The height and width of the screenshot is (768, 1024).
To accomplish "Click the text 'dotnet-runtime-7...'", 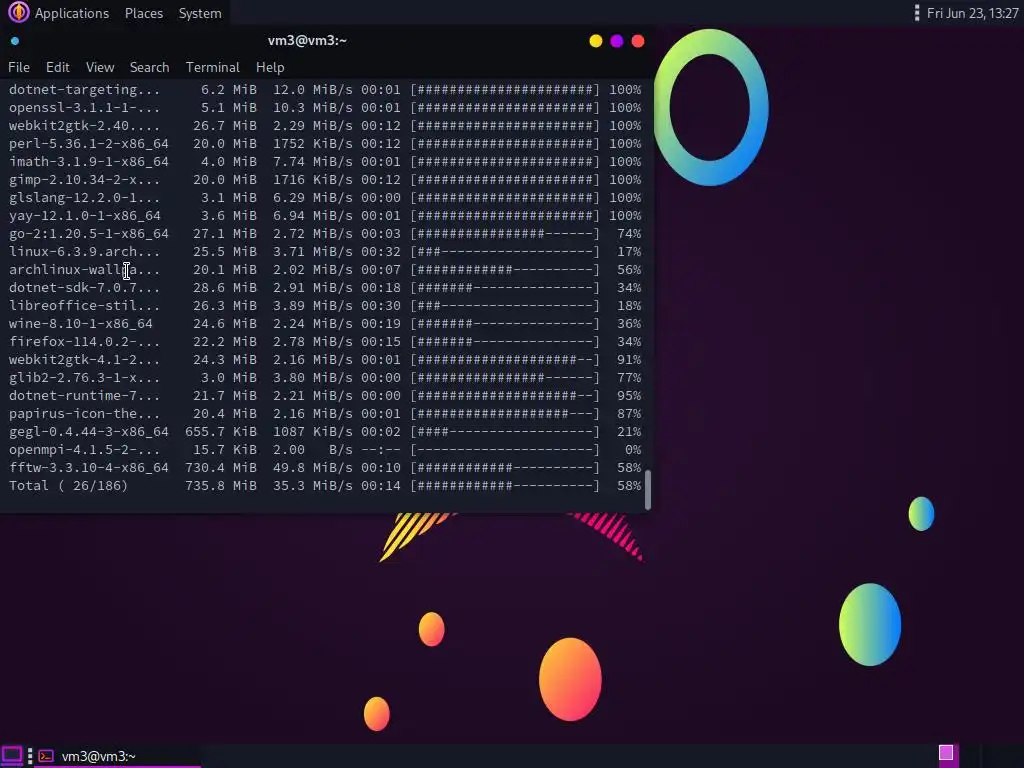I will pos(84,396).
